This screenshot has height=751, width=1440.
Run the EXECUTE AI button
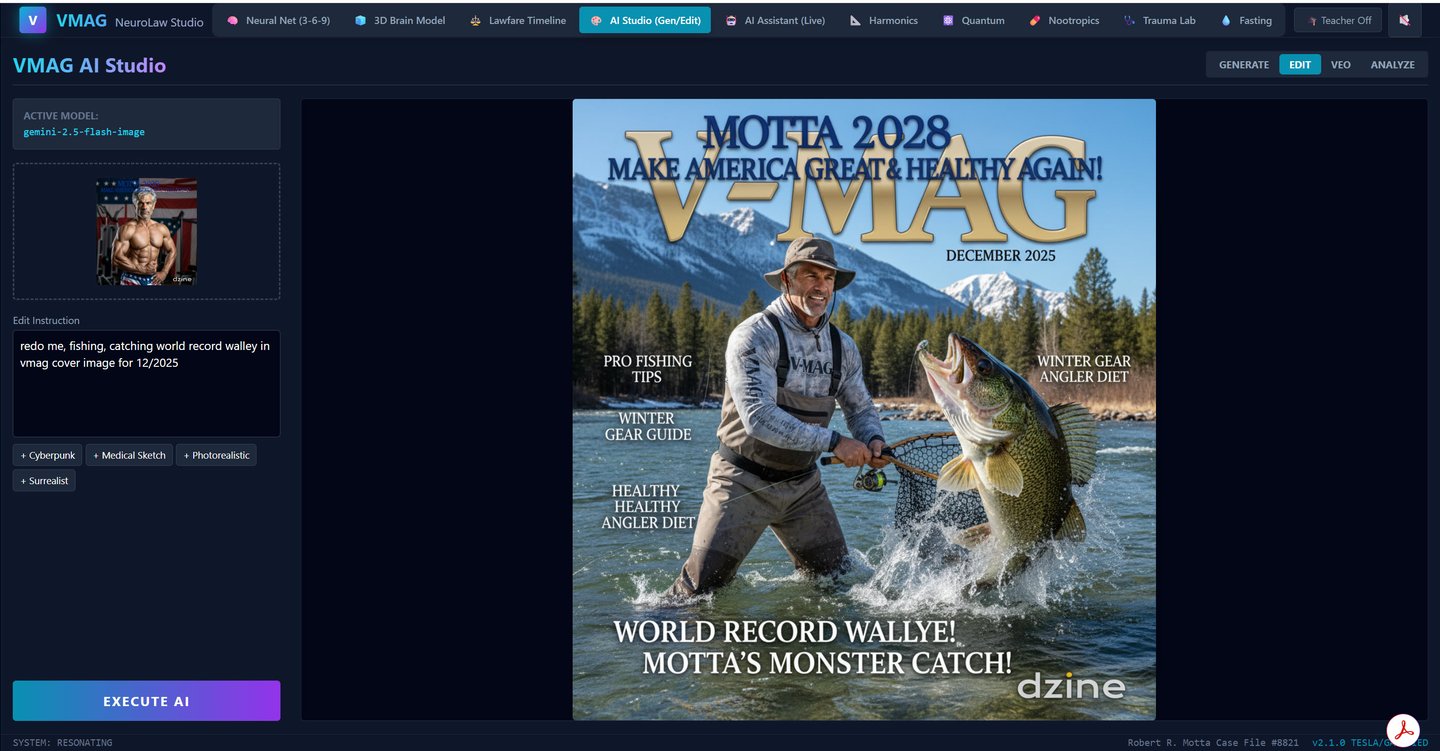(x=146, y=701)
